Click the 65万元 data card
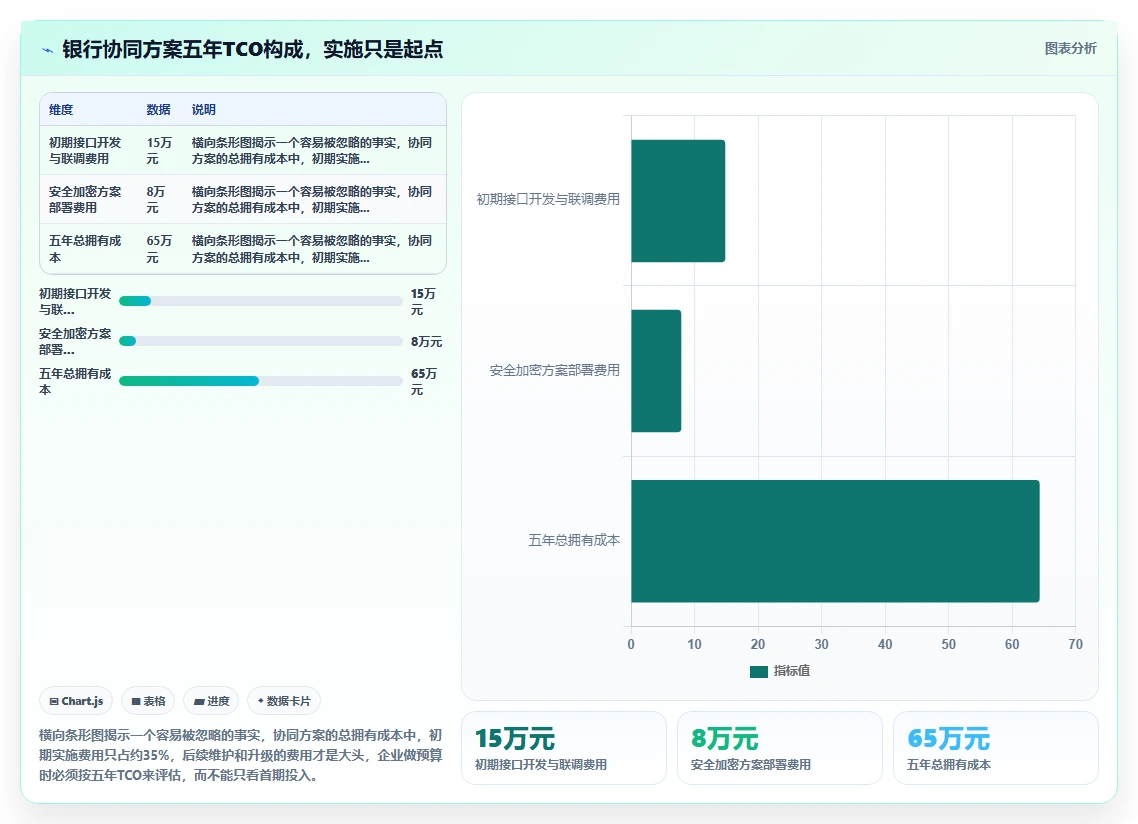 click(x=995, y=748)
